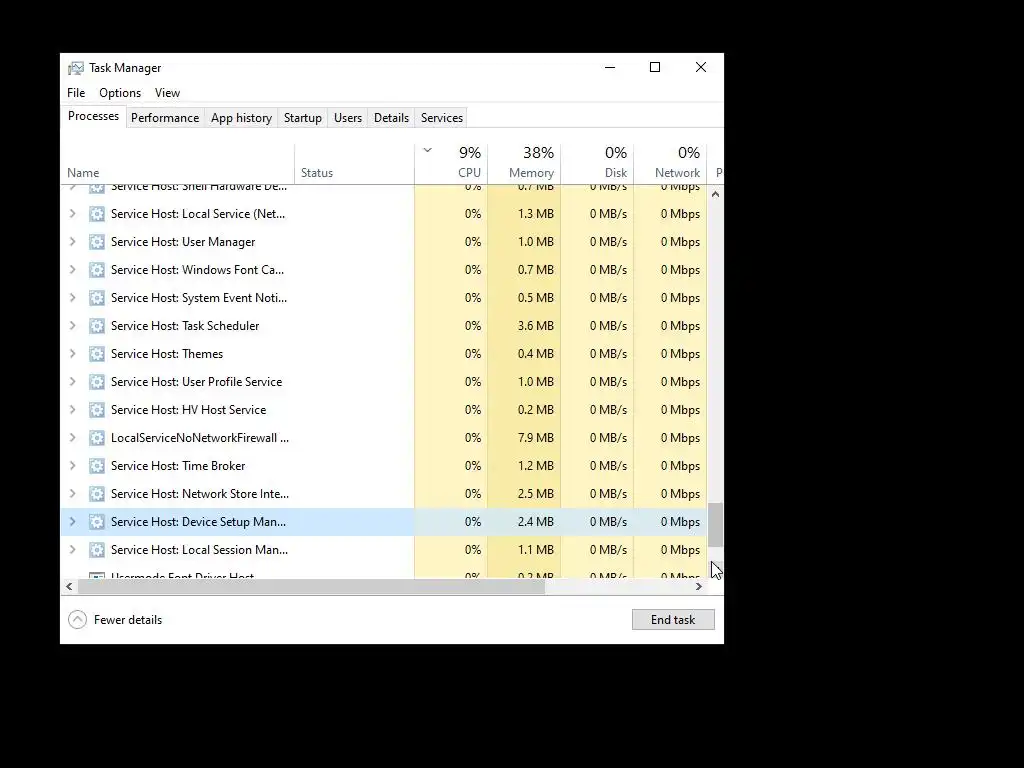Image resolution: width=1024 pixels, height=768 pixels.
Task: Sort by the CPU column header
Action: 451,163
